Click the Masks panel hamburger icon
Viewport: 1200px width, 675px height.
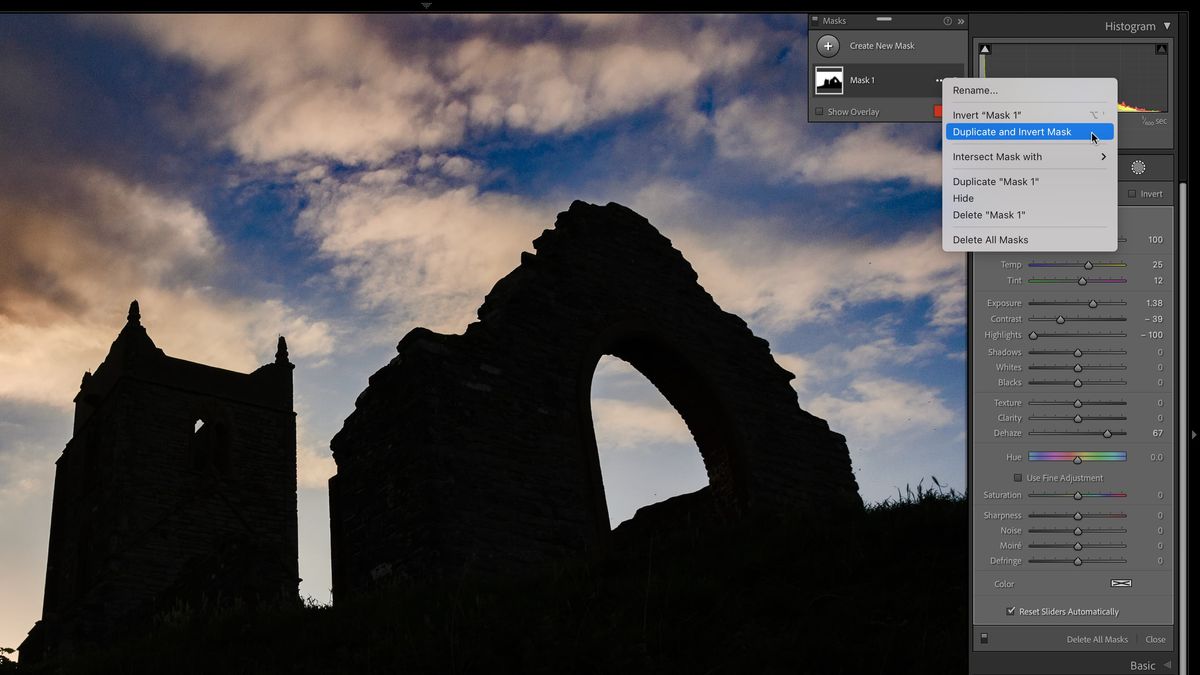[814, 20]
